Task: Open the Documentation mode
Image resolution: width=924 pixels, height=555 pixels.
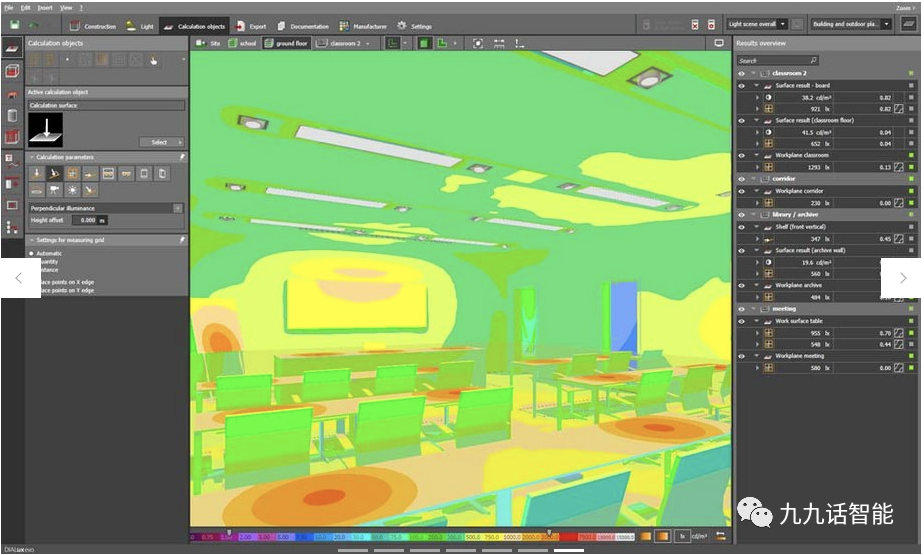Action: pos(303,26)
